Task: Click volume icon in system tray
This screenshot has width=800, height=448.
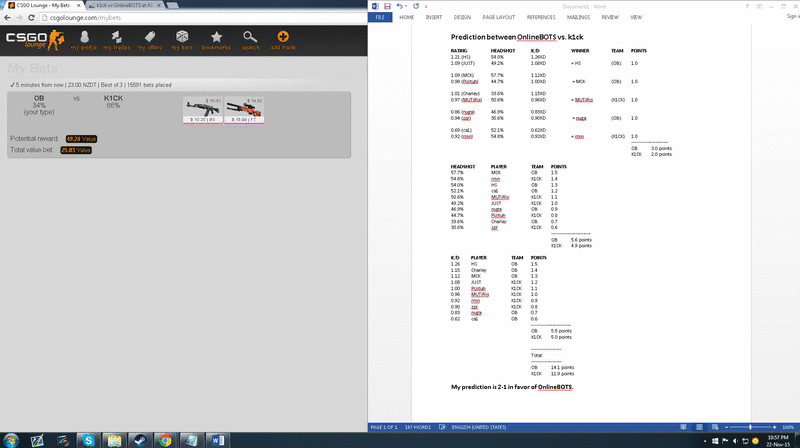Action: [735, 441]
